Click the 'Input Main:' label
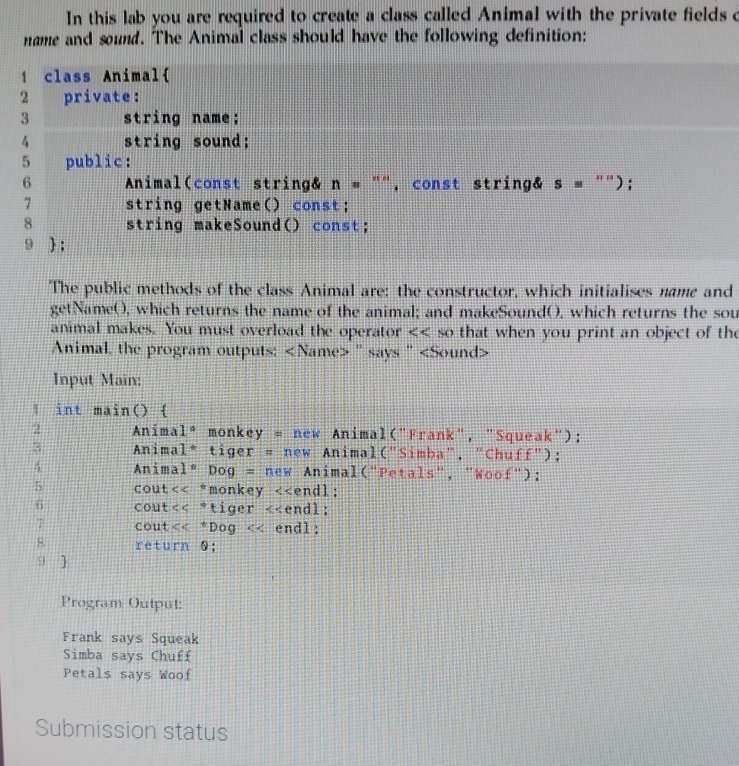Viewport: 739px width, 766px height. tap(97, 379)
